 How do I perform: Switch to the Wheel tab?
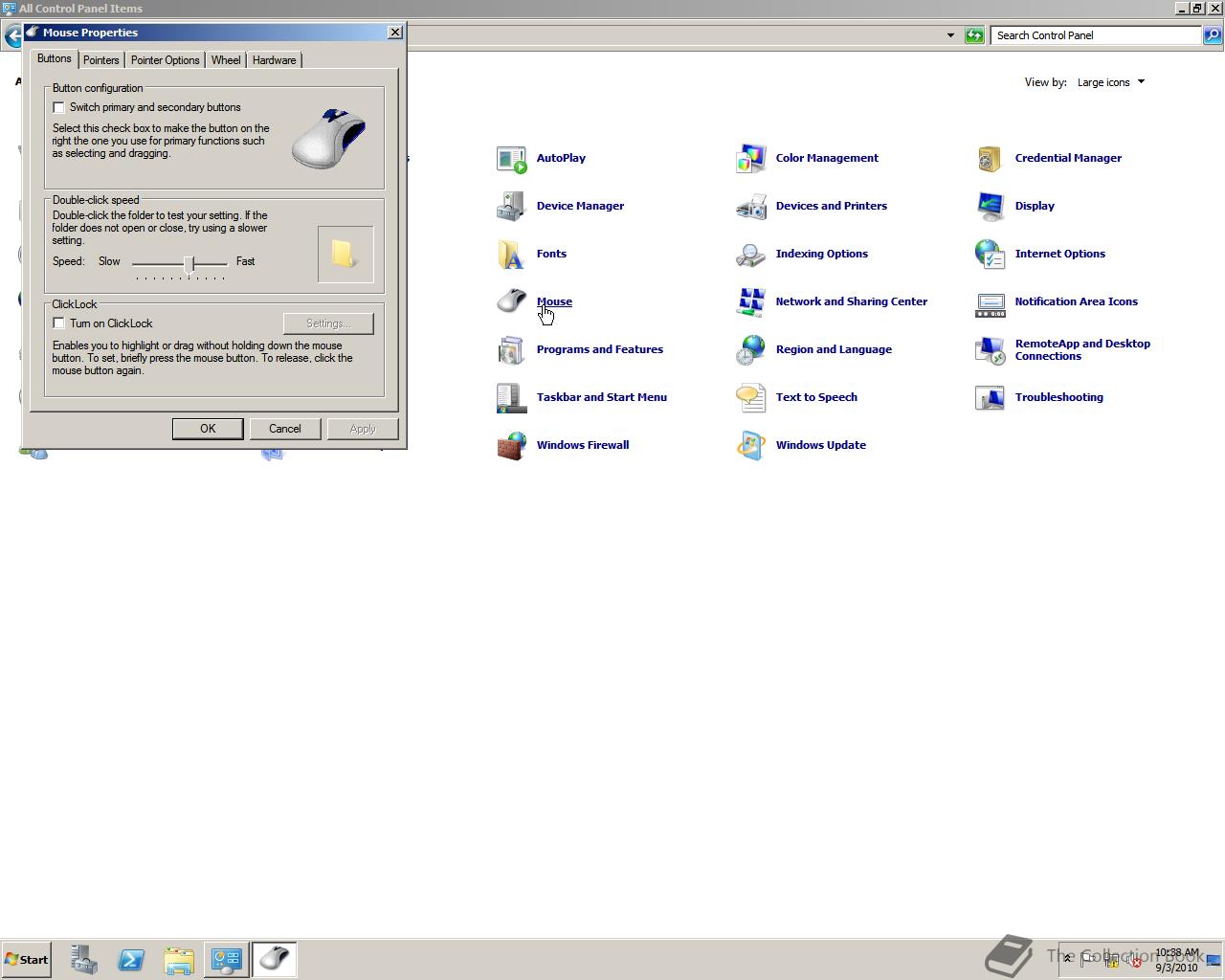pos(226,60)
